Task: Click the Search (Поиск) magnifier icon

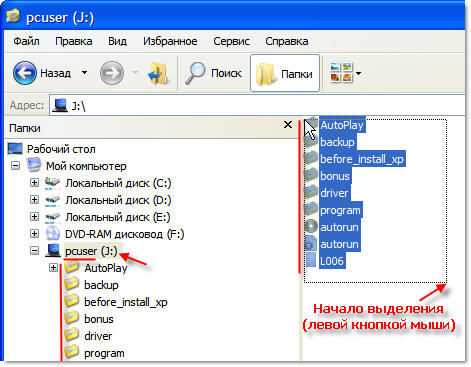Action: (x=195, y=73)
